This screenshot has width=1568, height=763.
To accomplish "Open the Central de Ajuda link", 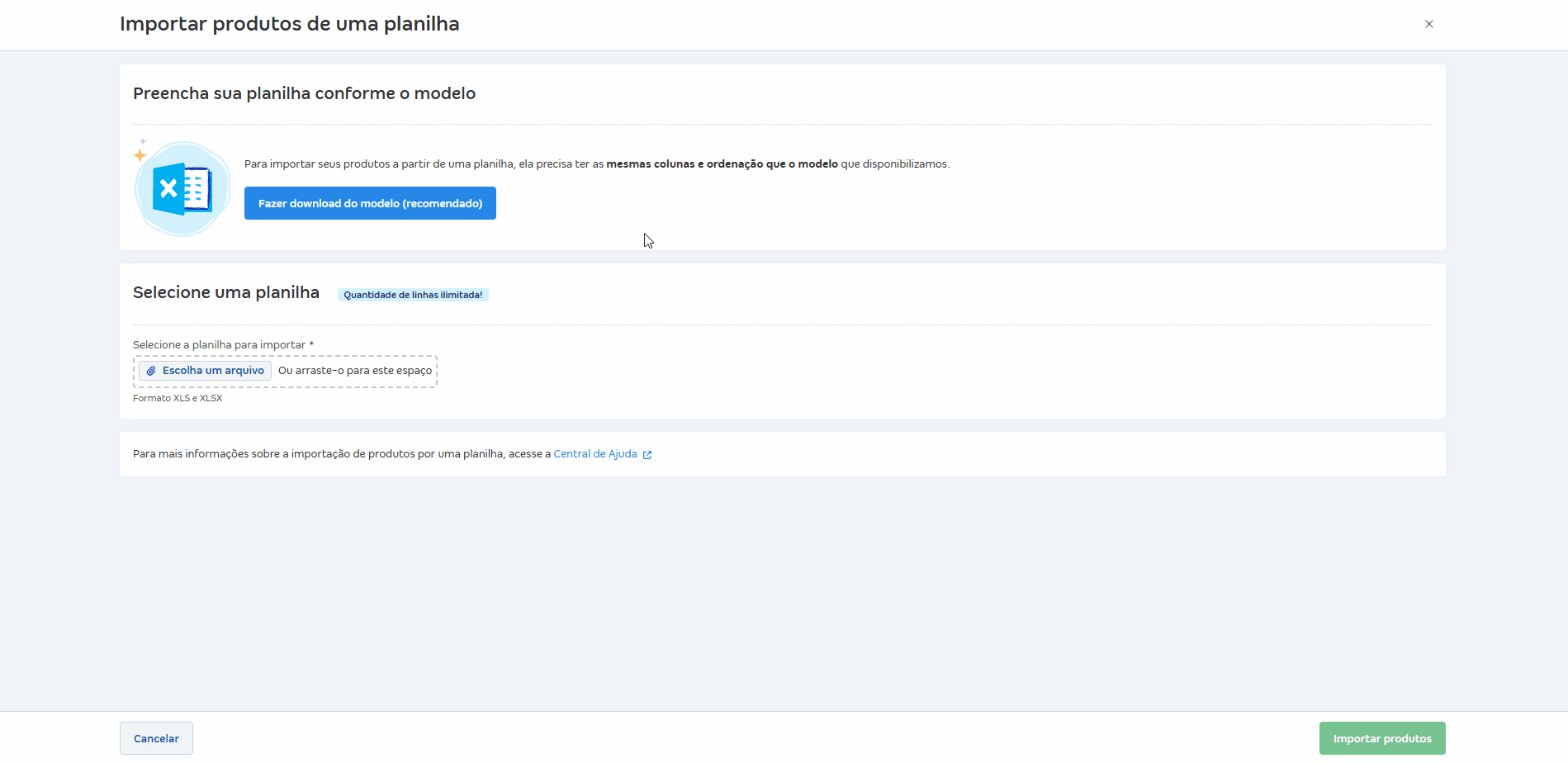I will click(x=595, y=454).
